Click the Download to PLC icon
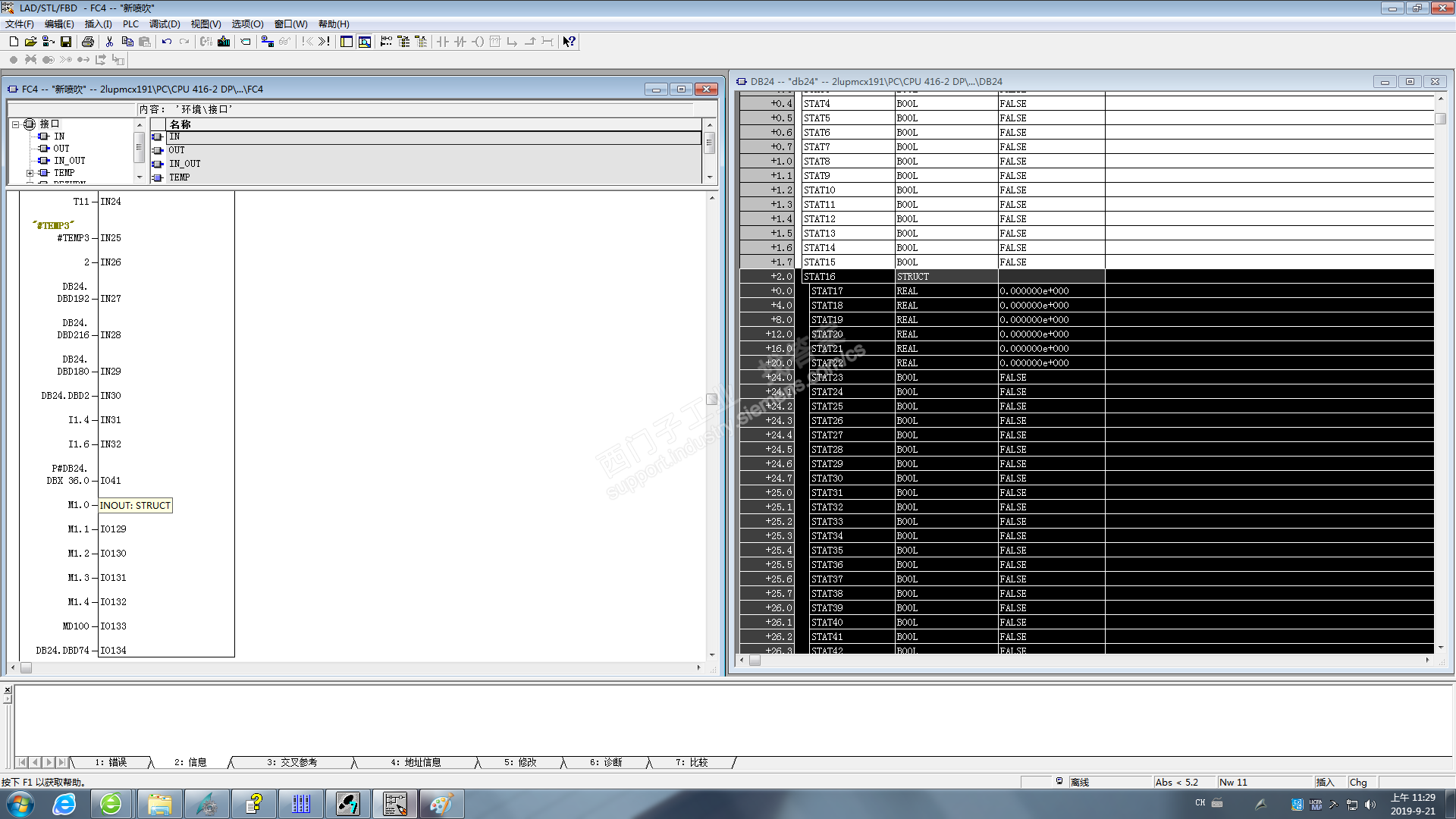Viewport: 1456px width, 819px height. point(224,42)
